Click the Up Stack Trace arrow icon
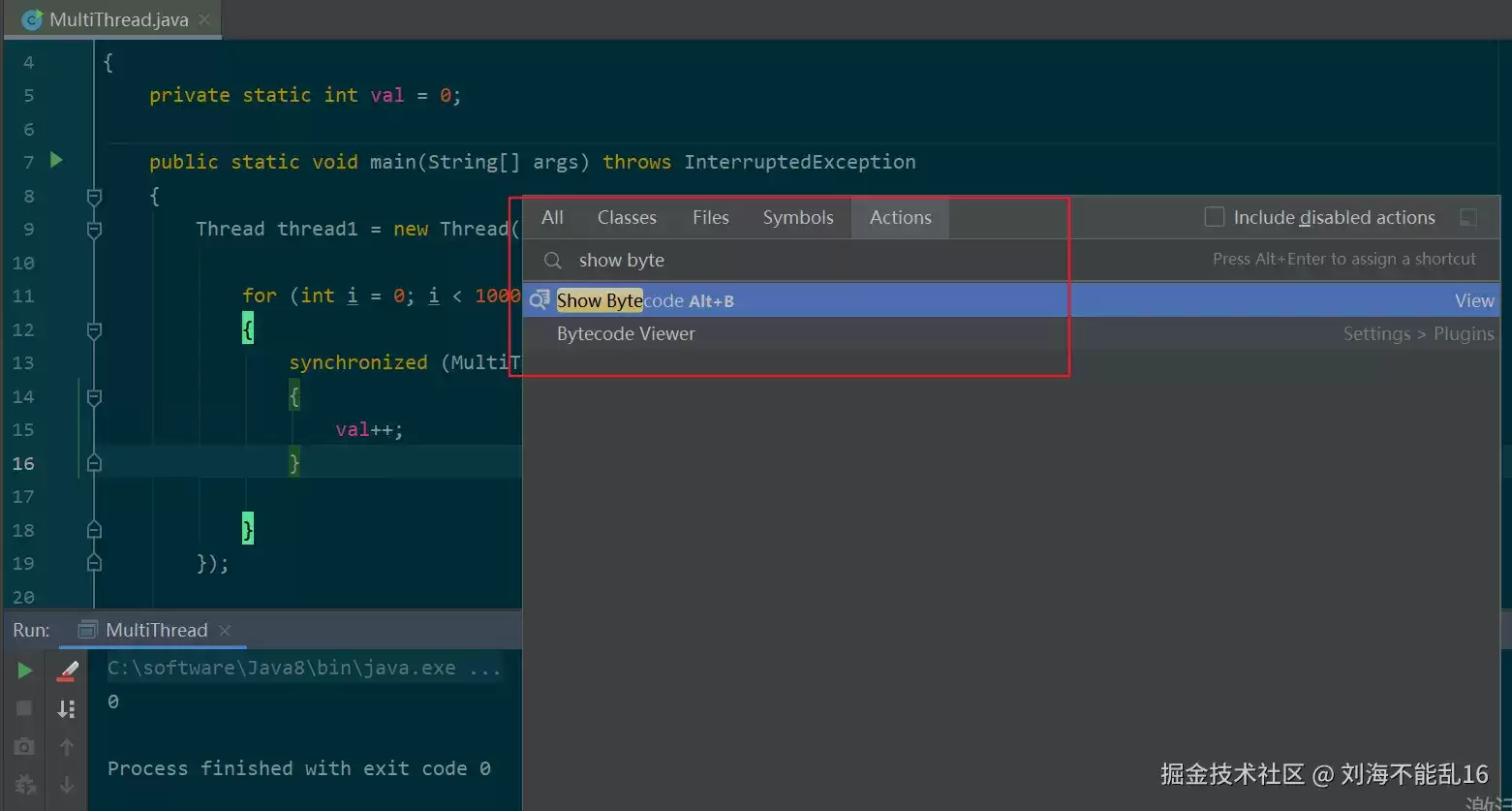The width and height of the screenshot is (1512, 811). (67, 747)
